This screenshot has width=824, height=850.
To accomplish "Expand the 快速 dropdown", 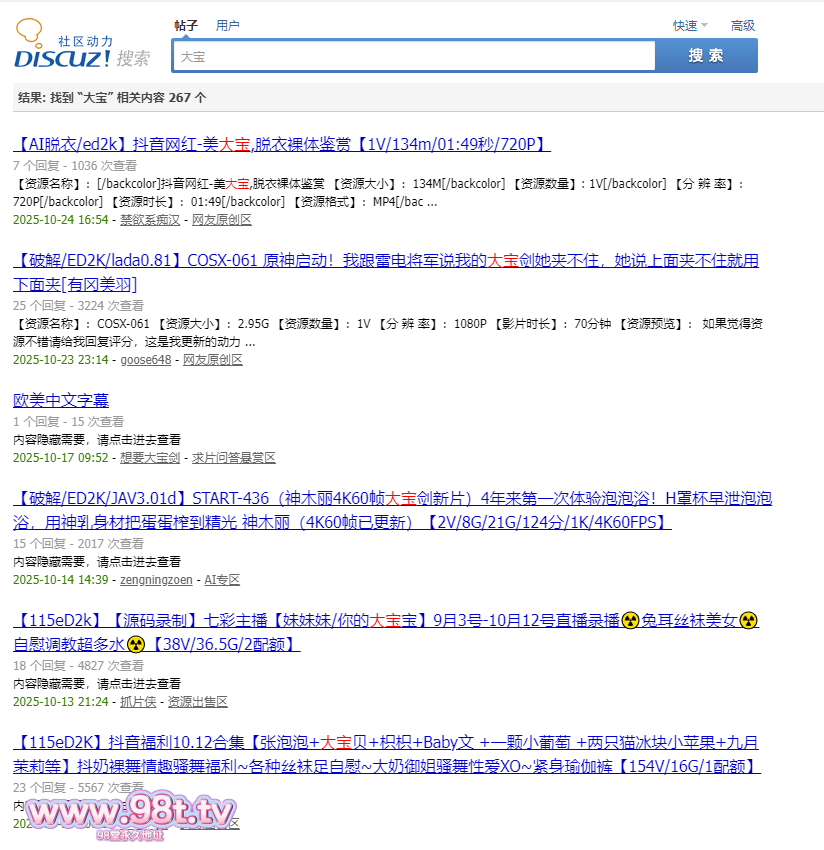I will tap(689, 26).
